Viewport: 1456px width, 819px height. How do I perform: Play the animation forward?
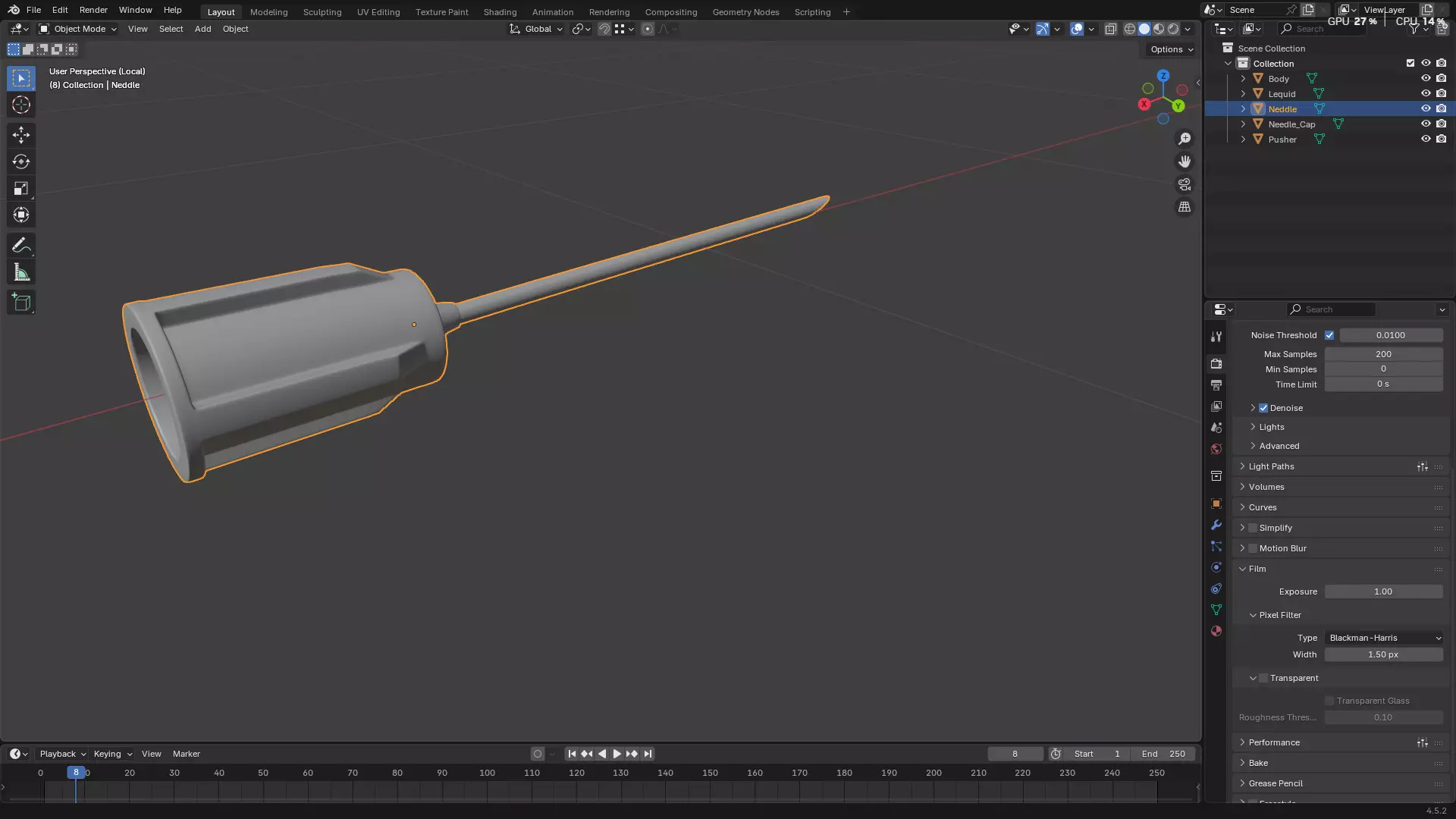[x=617, y=754]
